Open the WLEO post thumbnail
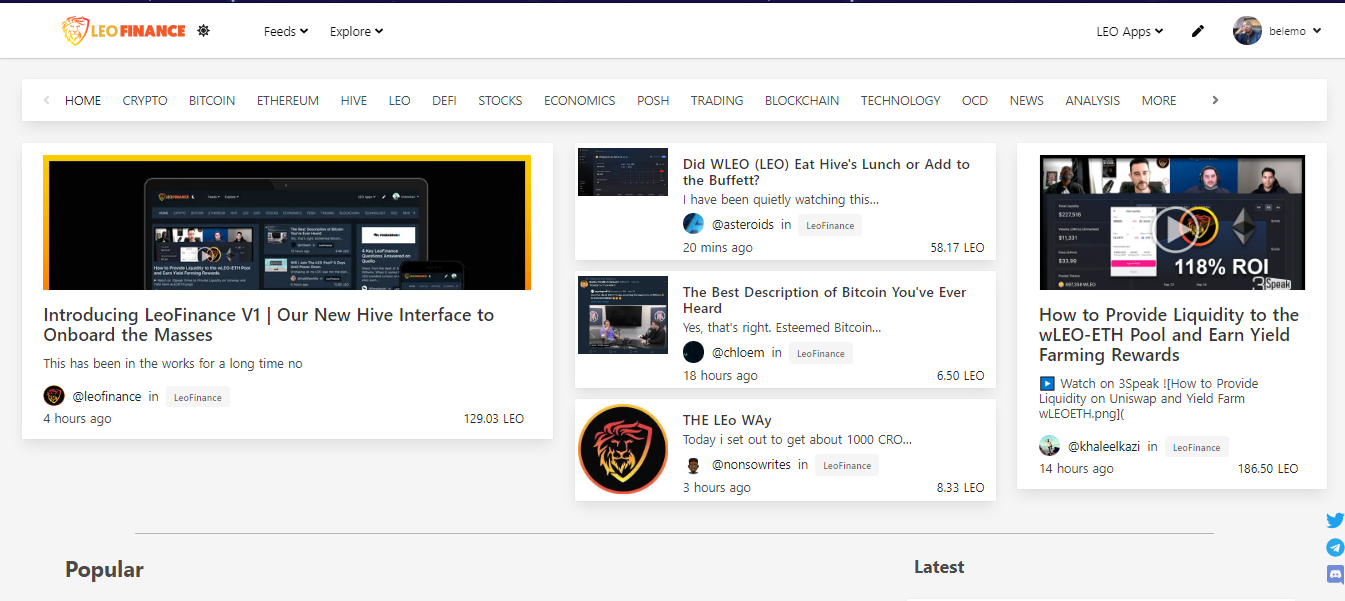The width and height of the screenshot is (1345, 601). click(x=623, y=172)
